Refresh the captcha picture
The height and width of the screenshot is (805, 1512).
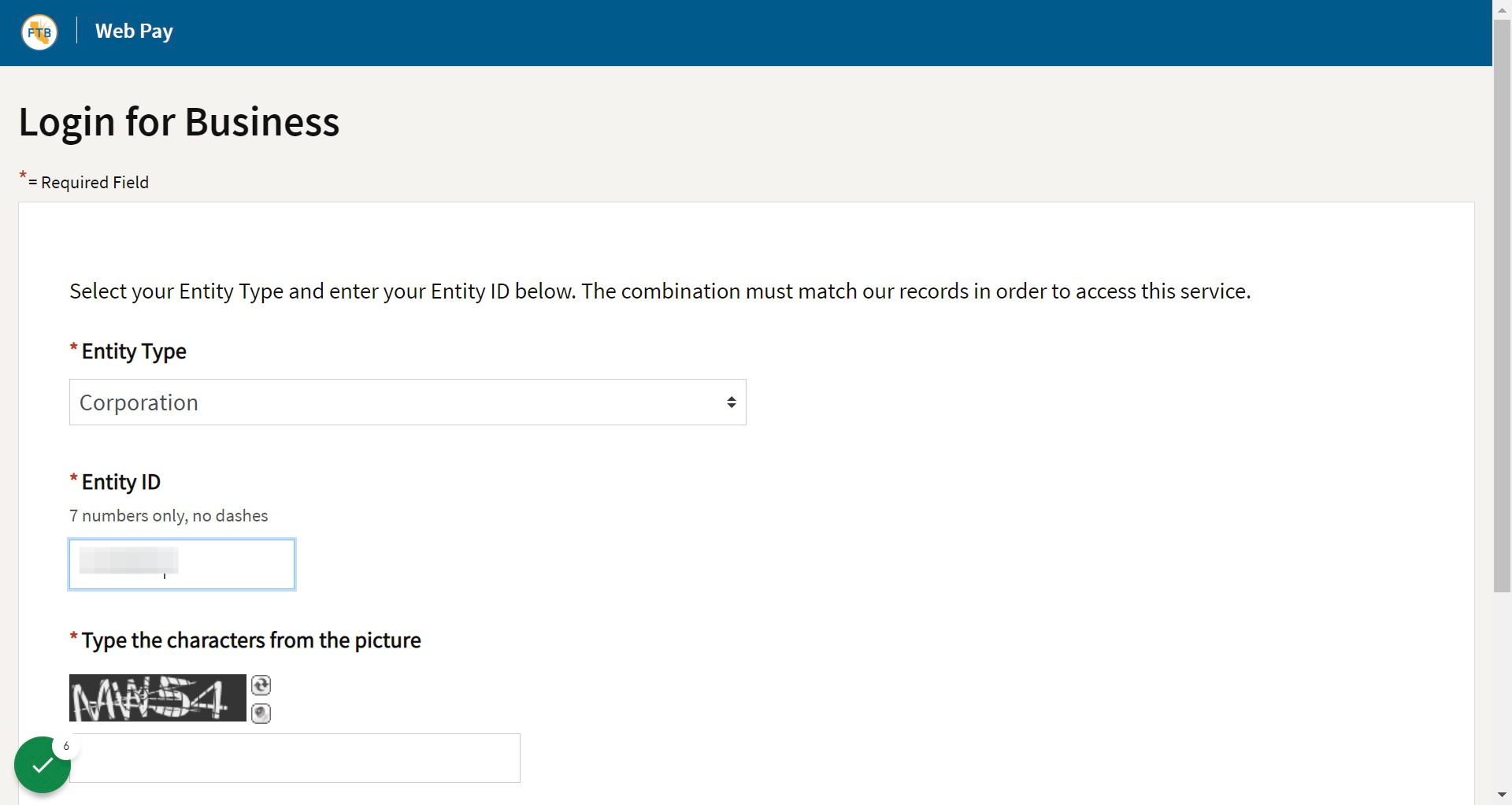pyautogui.click(x=261, y=685)
